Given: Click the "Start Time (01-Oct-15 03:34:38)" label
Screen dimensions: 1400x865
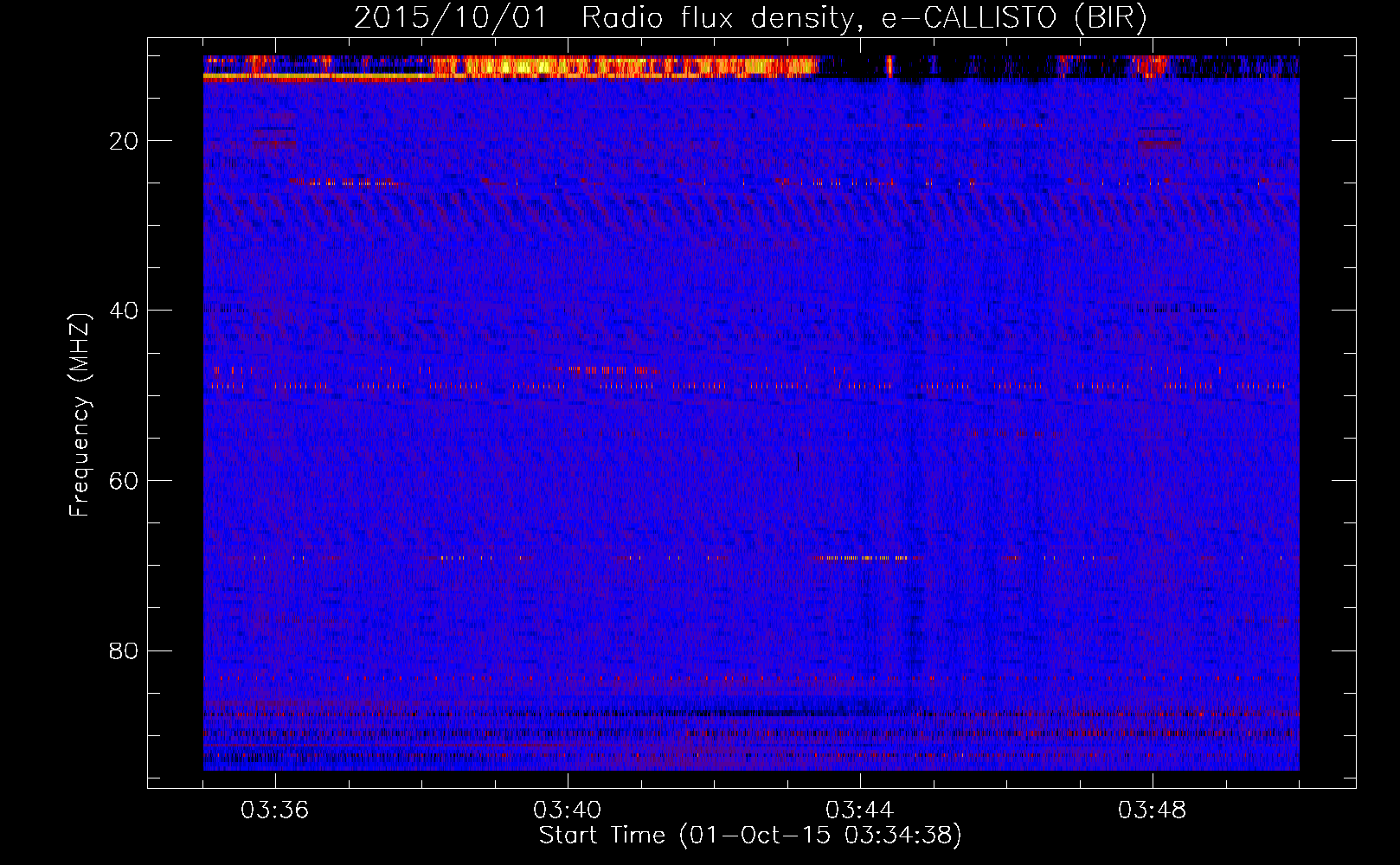Looking at the screenshot, I should (x=750, y=836).
